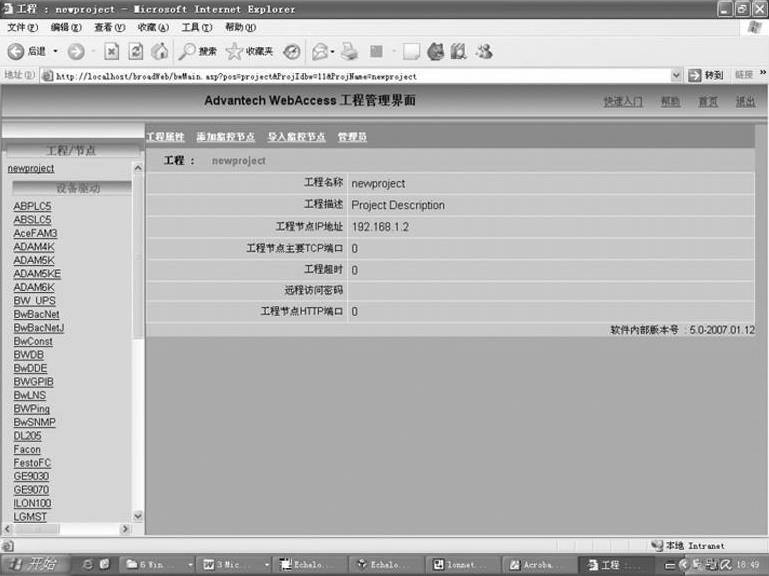
Task: Open the 帮助 link in WebAccess header
Action: tap(670, 102)
